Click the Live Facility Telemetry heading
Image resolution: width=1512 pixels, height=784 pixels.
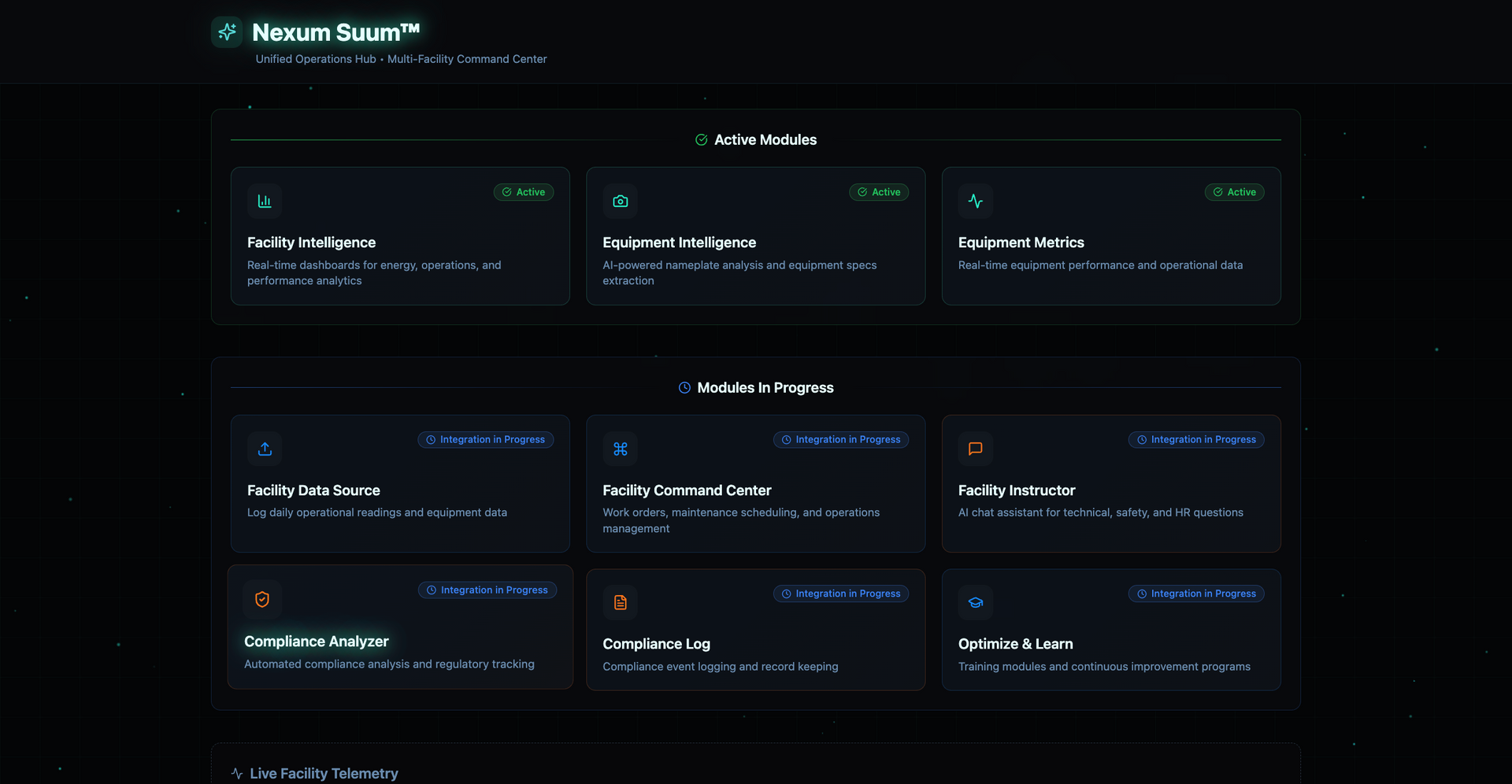pos(324,774)
